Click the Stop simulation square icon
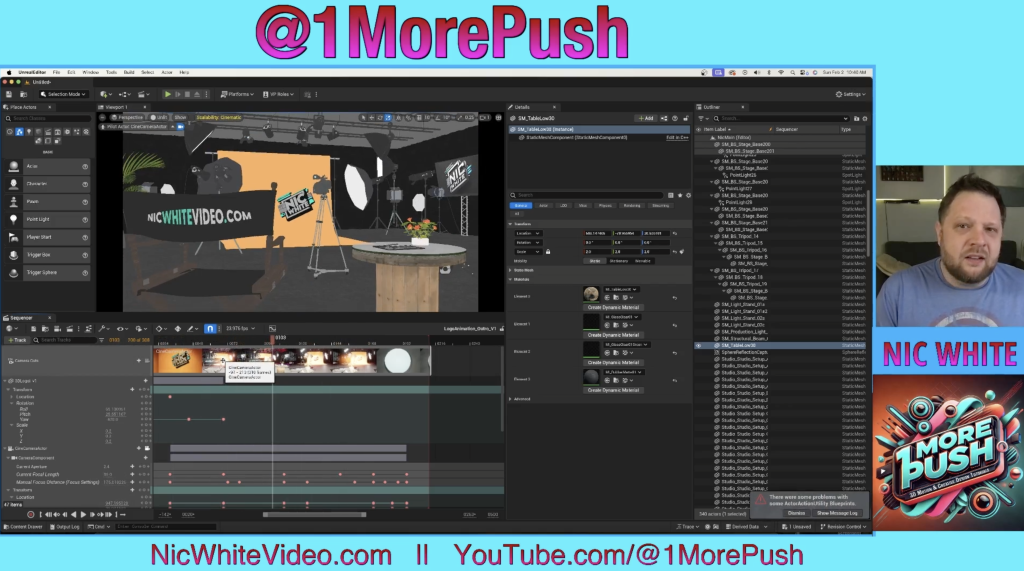 pyautogui.click(x=187, y=94)
